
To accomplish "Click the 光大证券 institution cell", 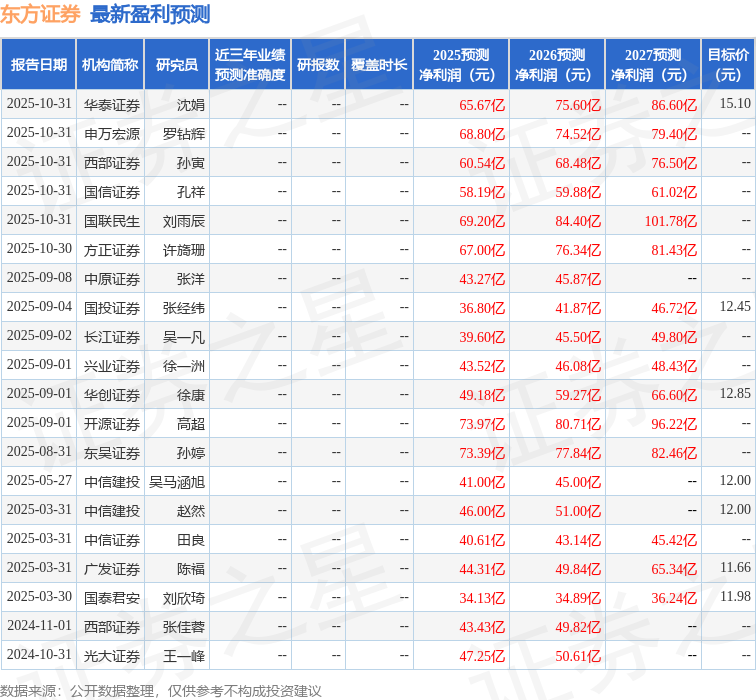I will pyautogui.click(x=112, y=656).
